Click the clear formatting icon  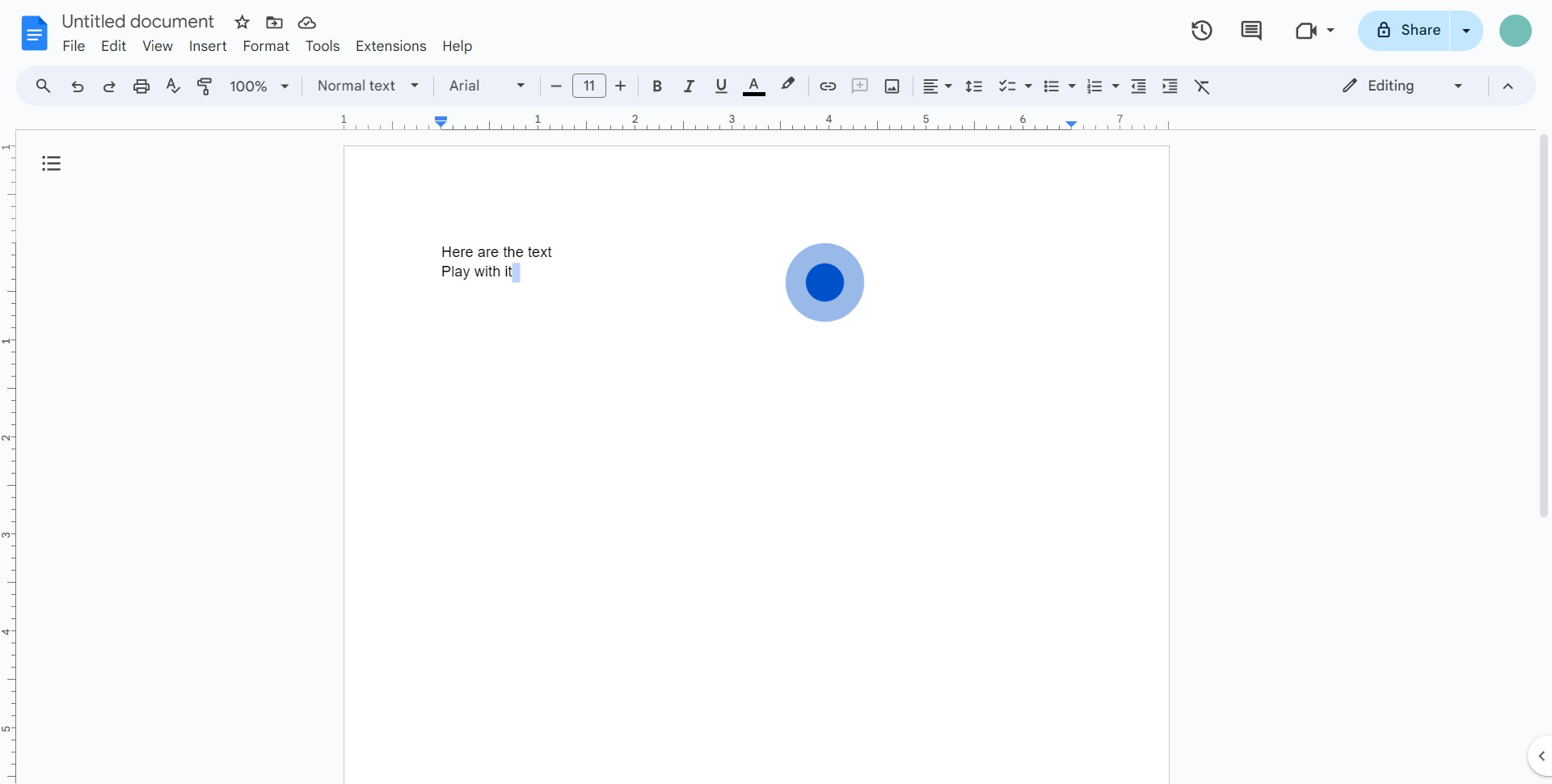[1202, 86]
